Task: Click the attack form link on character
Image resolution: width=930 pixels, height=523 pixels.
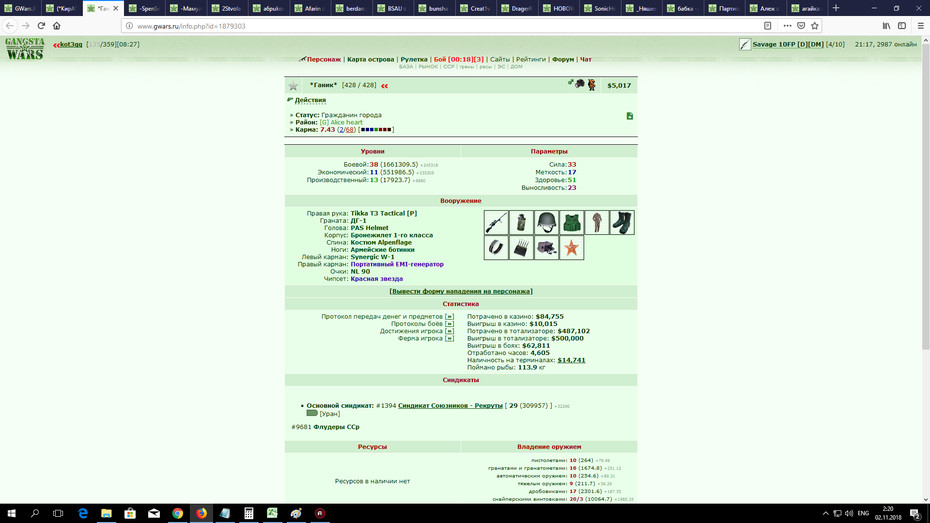Action: 461,291
